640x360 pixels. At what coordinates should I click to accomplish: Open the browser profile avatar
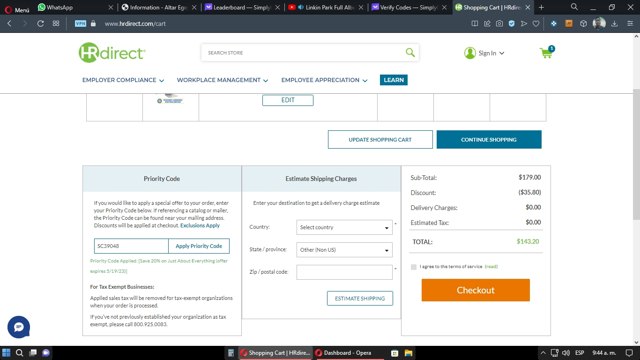pos(599,23)
